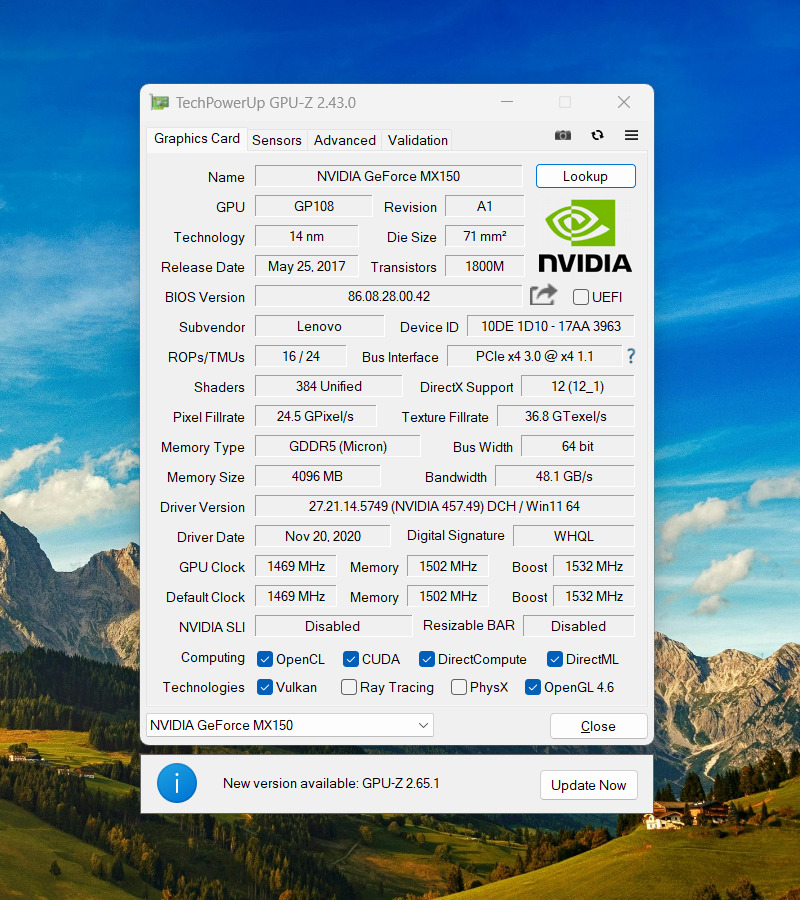Click the BIOS export share icon

[543, 295]
